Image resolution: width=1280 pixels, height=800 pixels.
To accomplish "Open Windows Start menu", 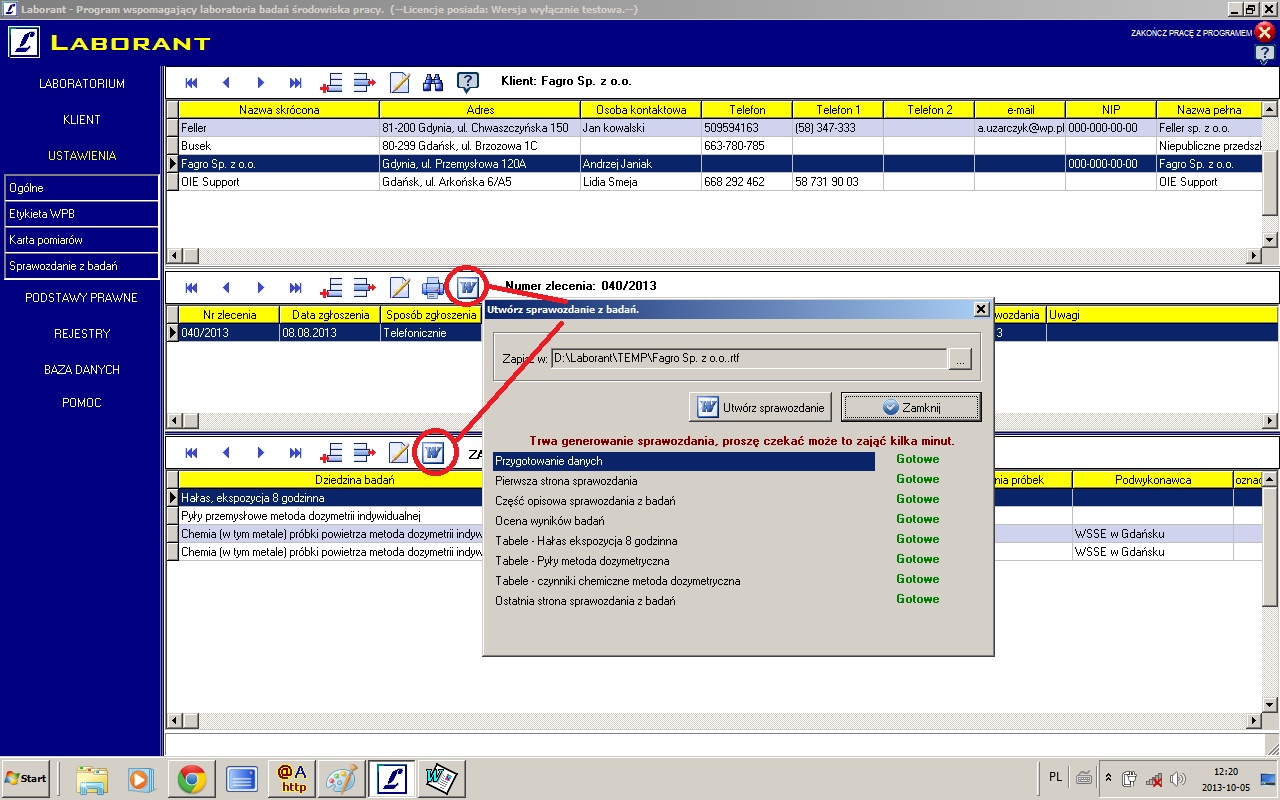I will coord(26,778).
